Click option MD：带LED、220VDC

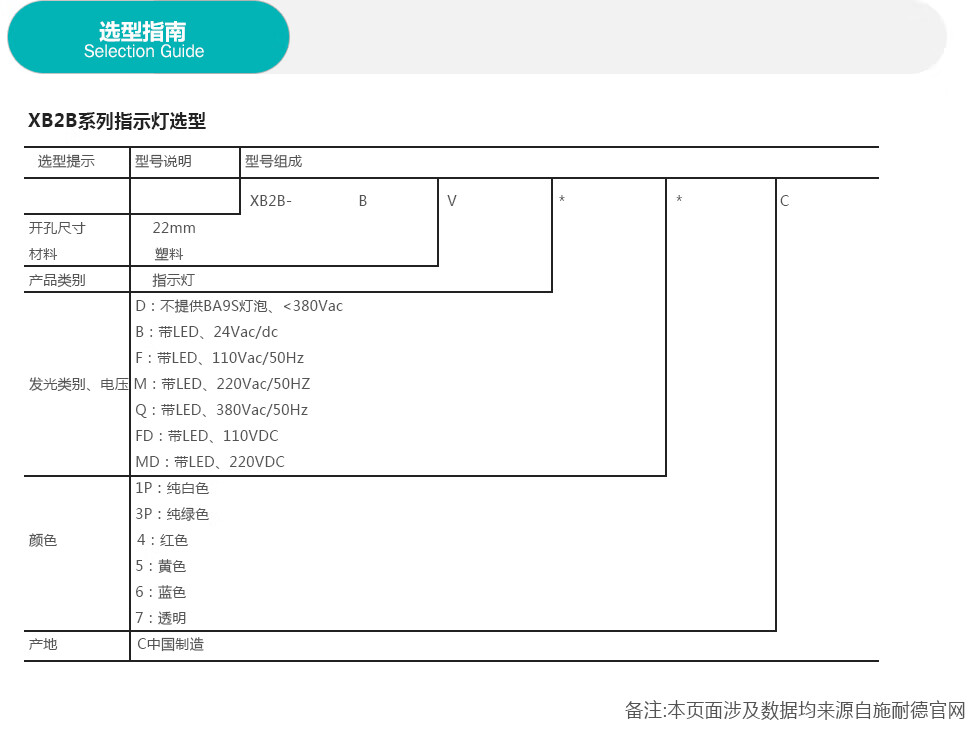point(210,462)
